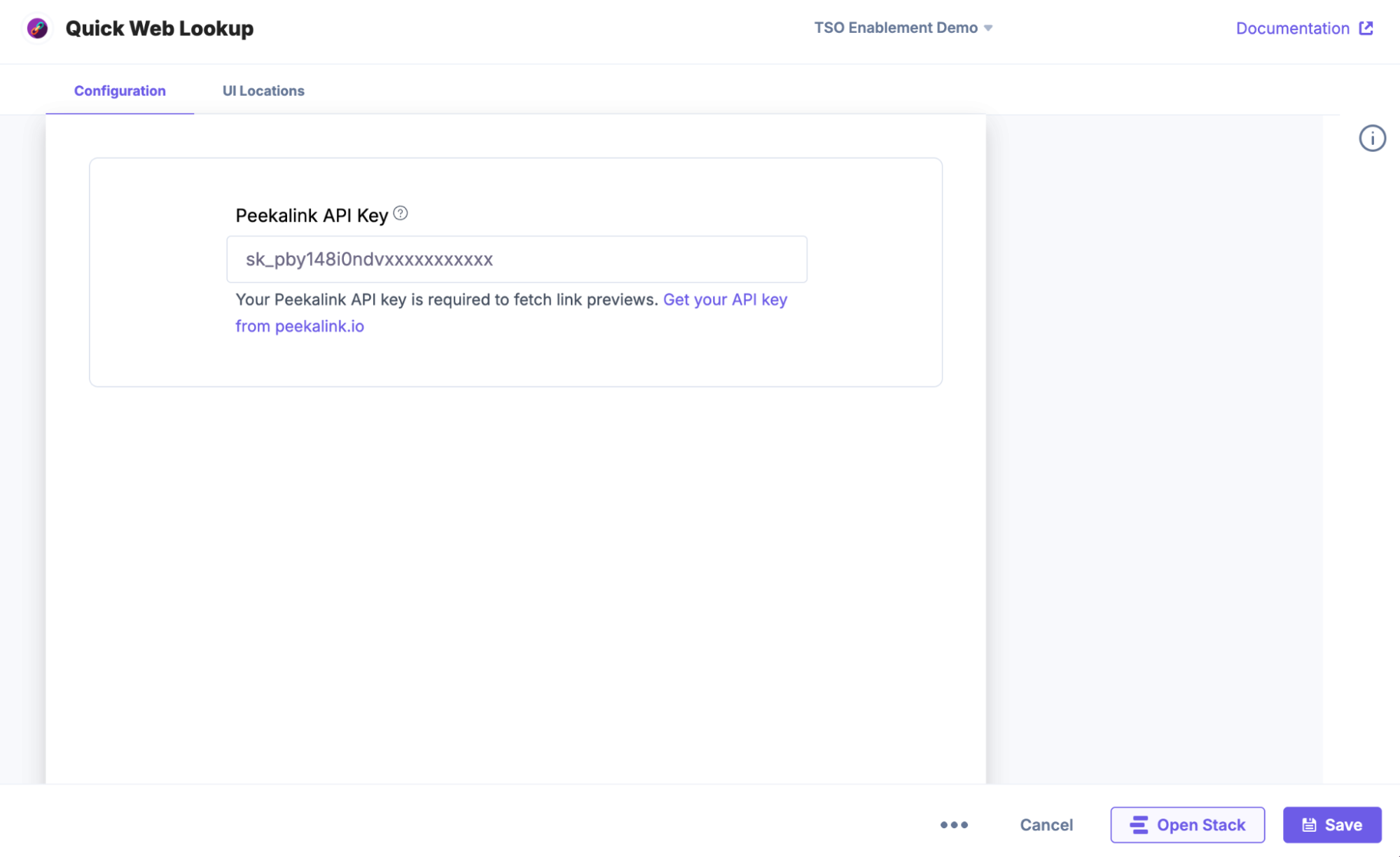
Task: Click the 'from peekalink.io' link text
Action: coord(300,326)
